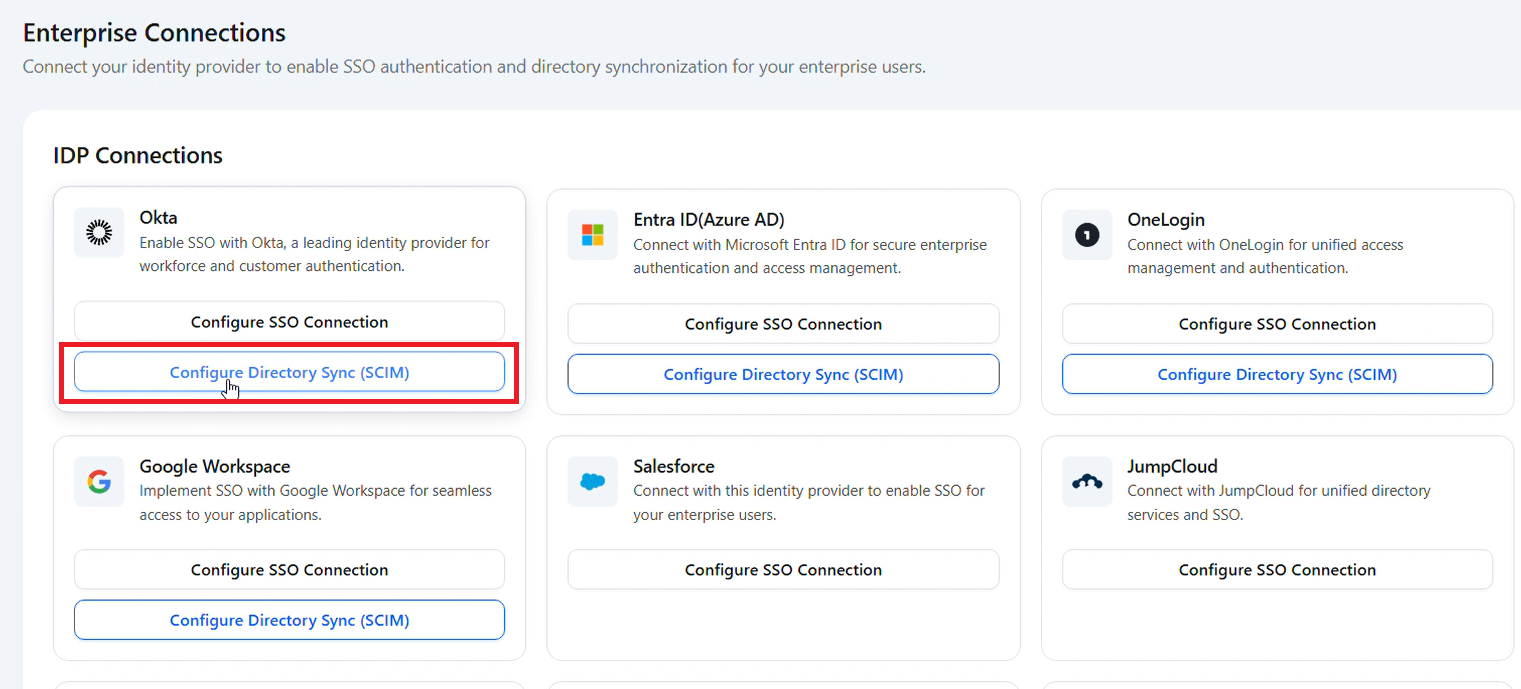Click the Okta logo icon
Image resolution: width=1521 pixels, height=689 pixels.
pyautogui.click(x=99, y=233)
